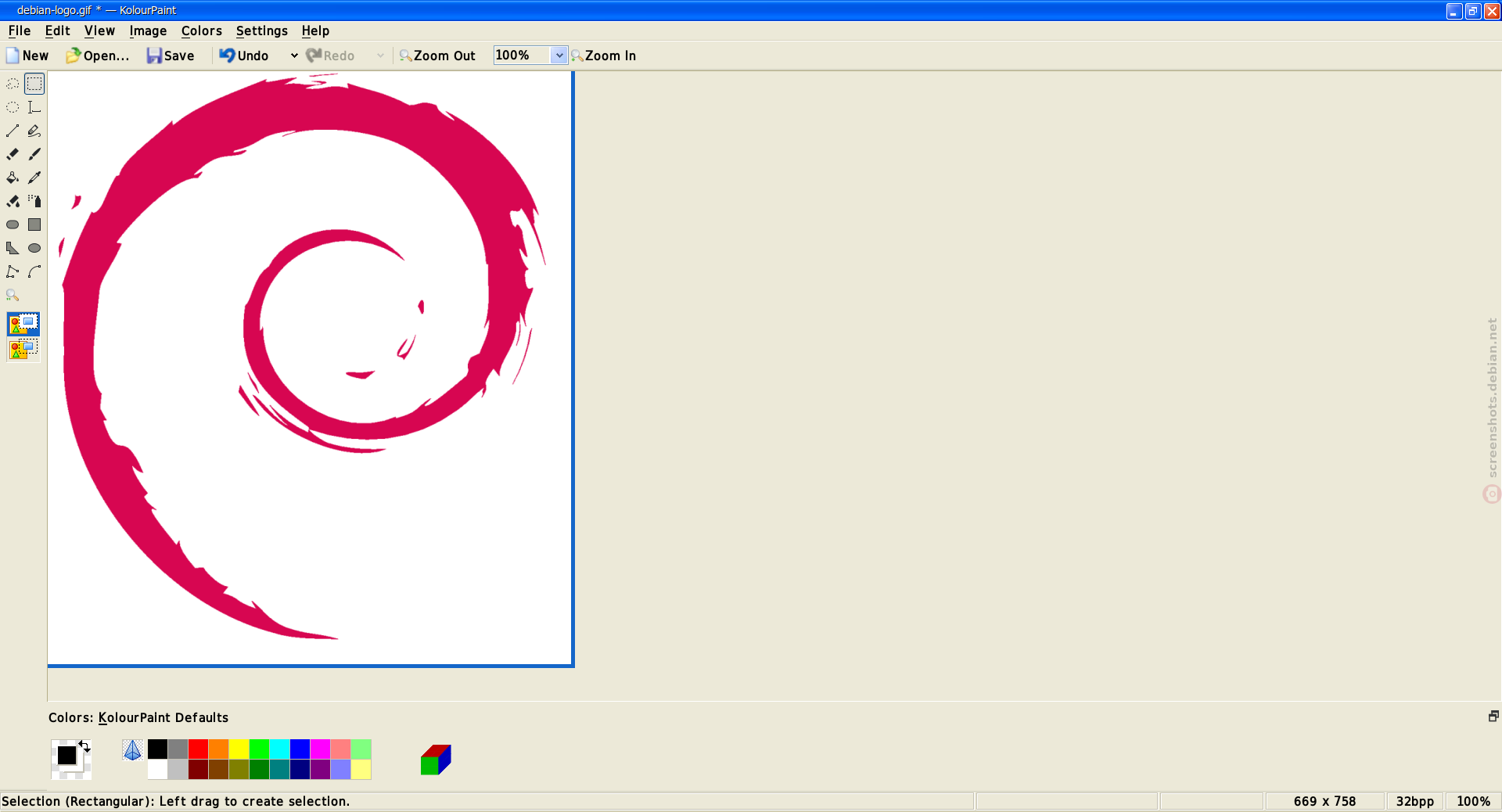1502x812 pixels.
Task: Choose transparent selection mode option
Action: (23, 349)
